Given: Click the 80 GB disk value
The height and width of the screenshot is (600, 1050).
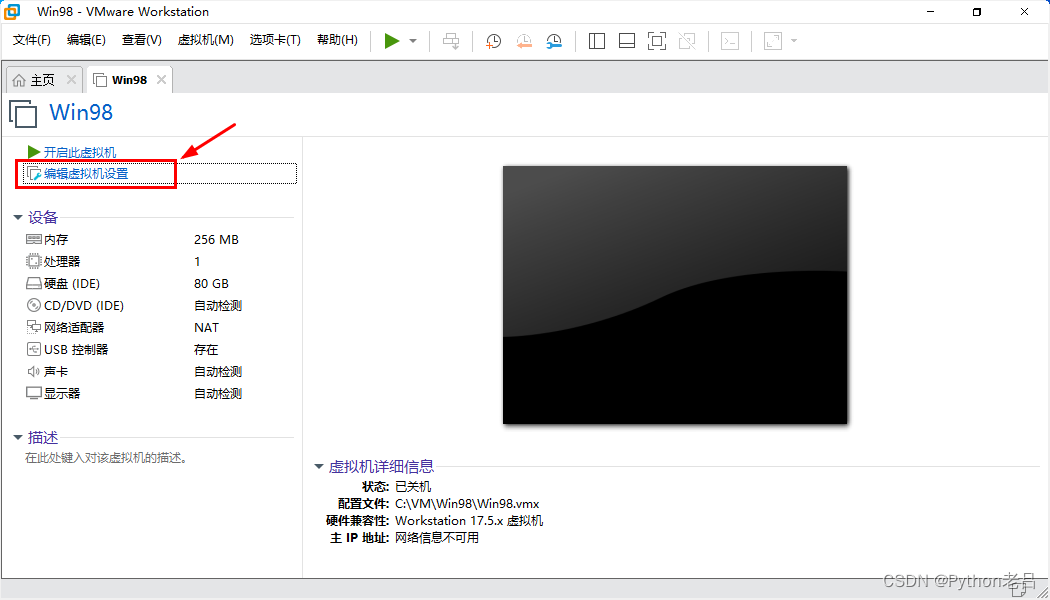Looking at the screenshot, I should tap(212, 283).
